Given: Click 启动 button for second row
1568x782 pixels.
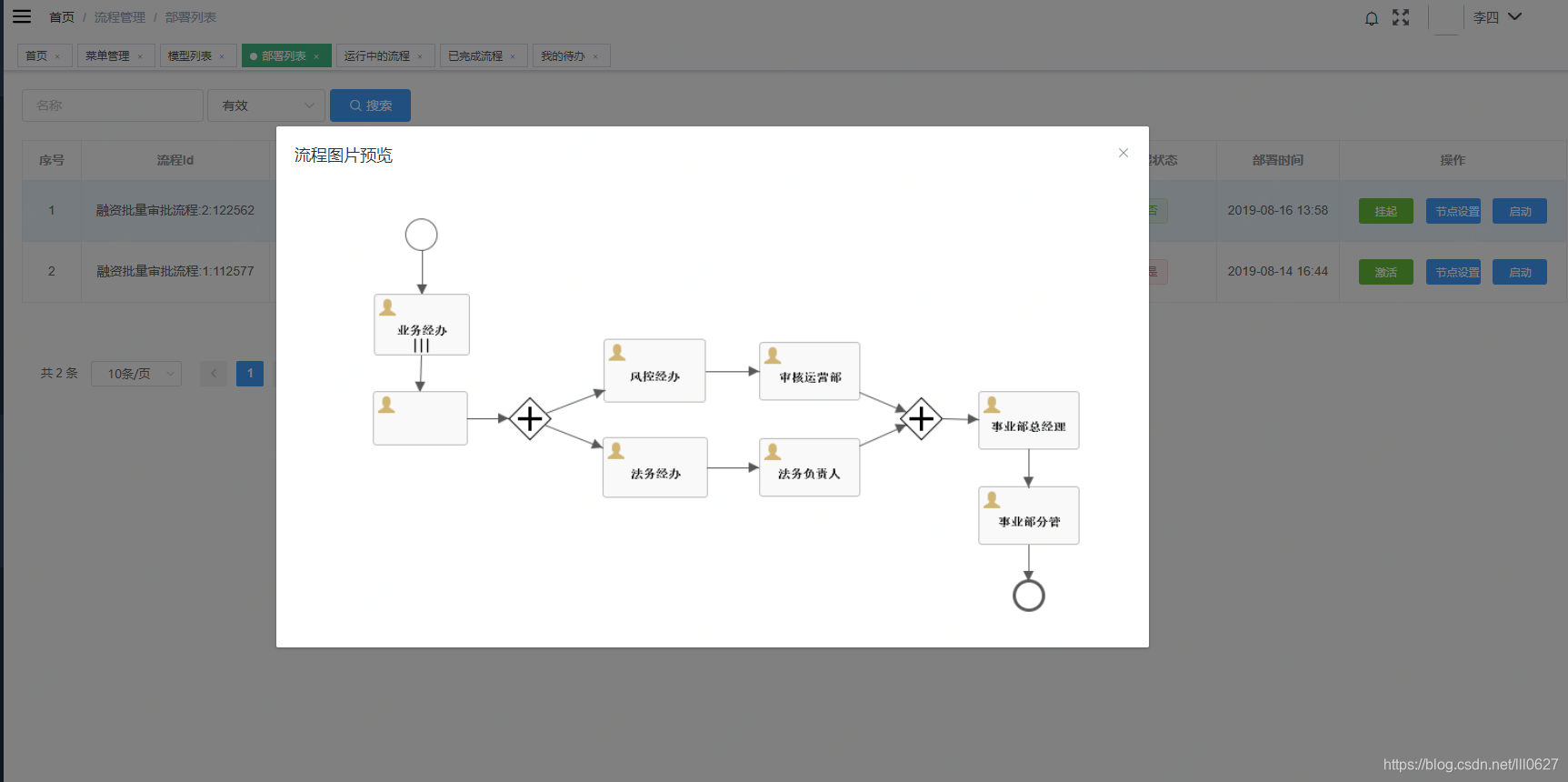Looking at the screenshot, I should (1520, 272).
